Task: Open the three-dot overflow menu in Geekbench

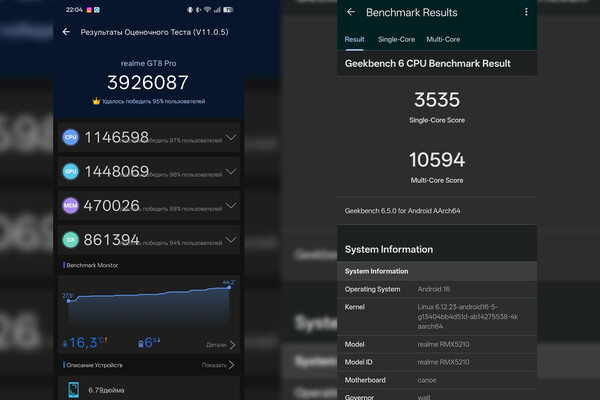Action: click(x=526, y=13)
